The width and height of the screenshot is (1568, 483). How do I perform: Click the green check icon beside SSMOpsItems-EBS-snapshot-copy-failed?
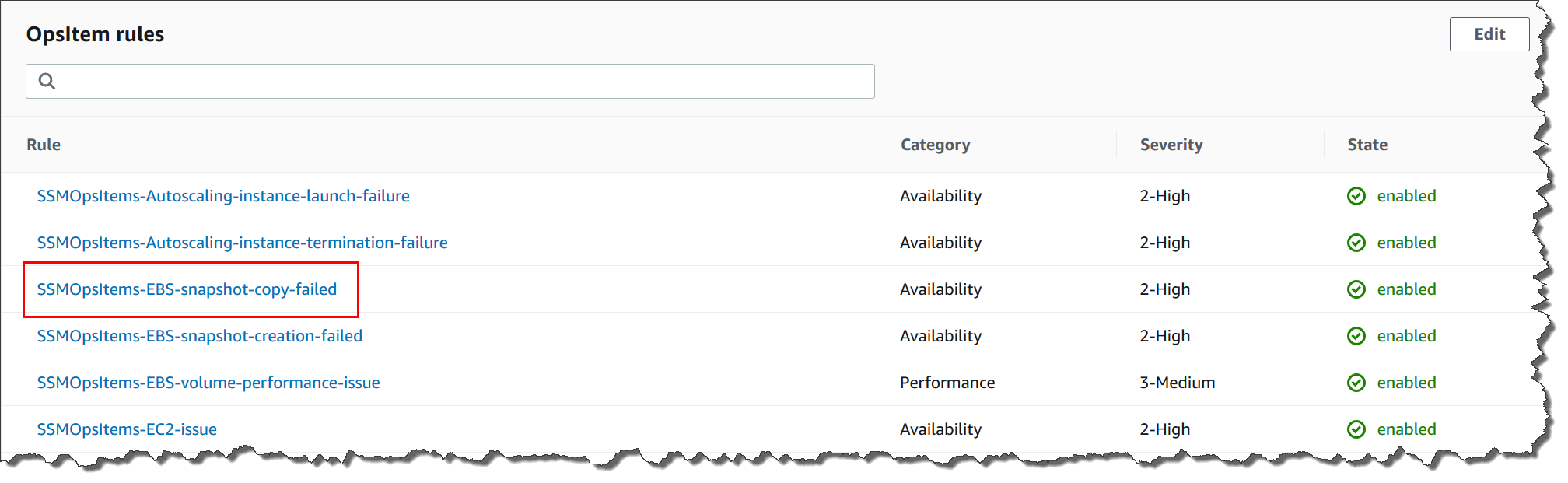tap(1356, 289)
